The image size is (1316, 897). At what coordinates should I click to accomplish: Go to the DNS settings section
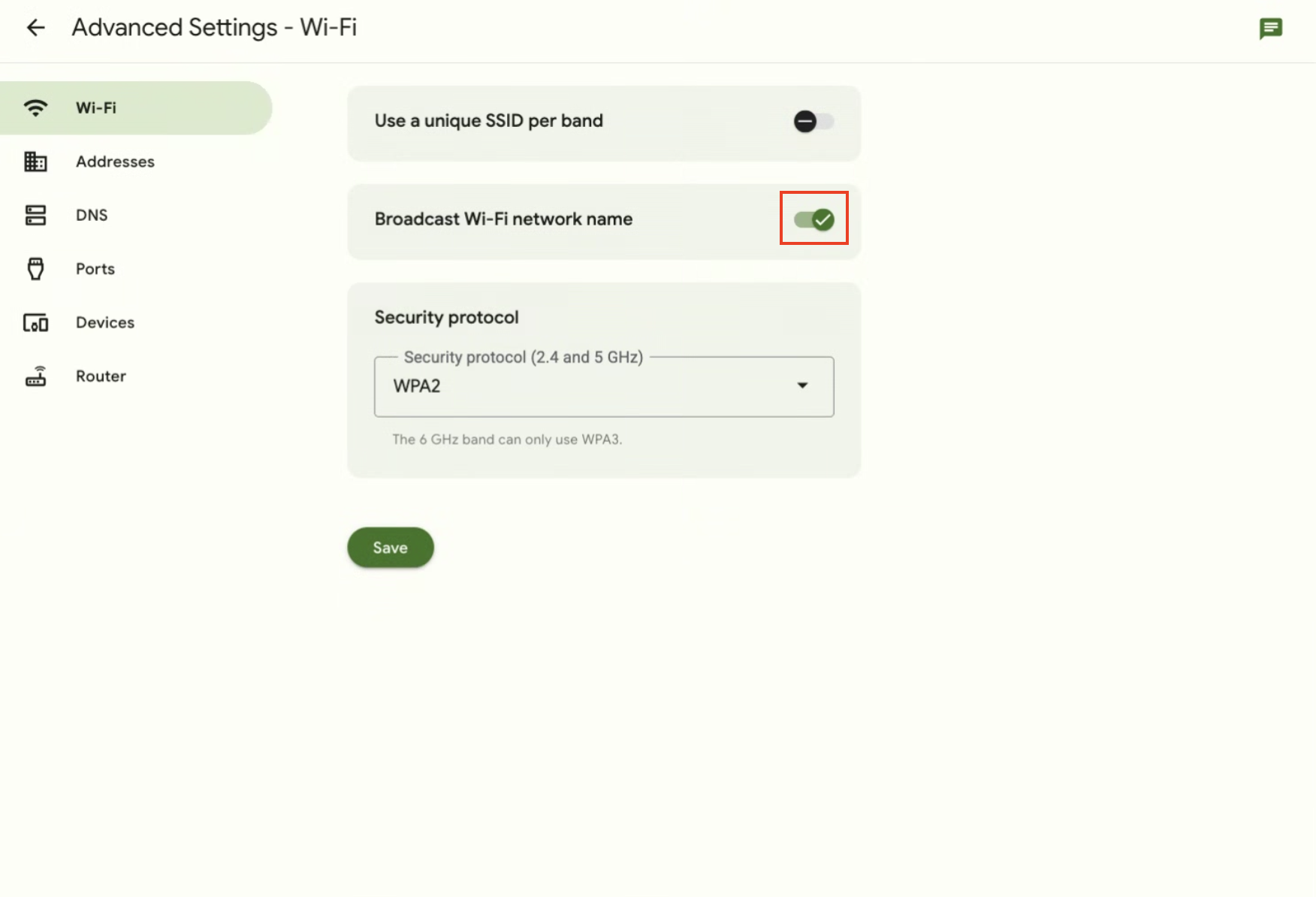[92, 216]
